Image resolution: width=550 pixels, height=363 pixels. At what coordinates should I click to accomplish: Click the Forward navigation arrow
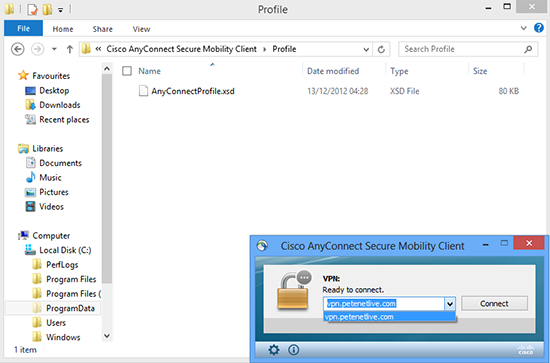(38, 49)
